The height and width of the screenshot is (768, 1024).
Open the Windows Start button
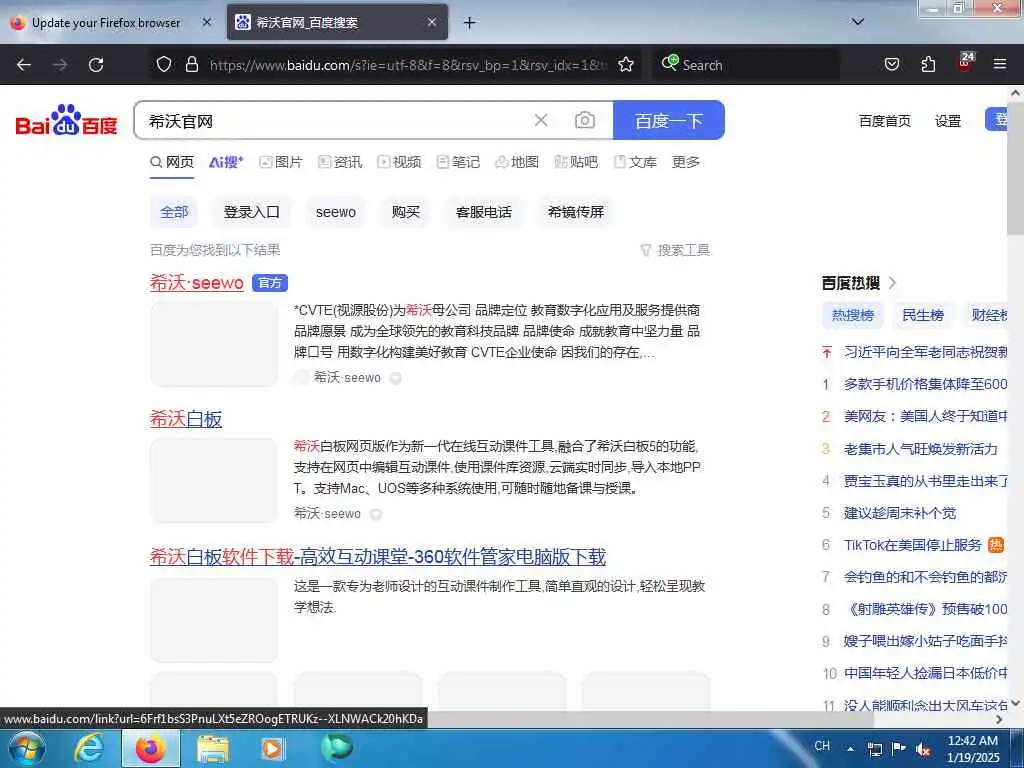[x=26, y=748]
